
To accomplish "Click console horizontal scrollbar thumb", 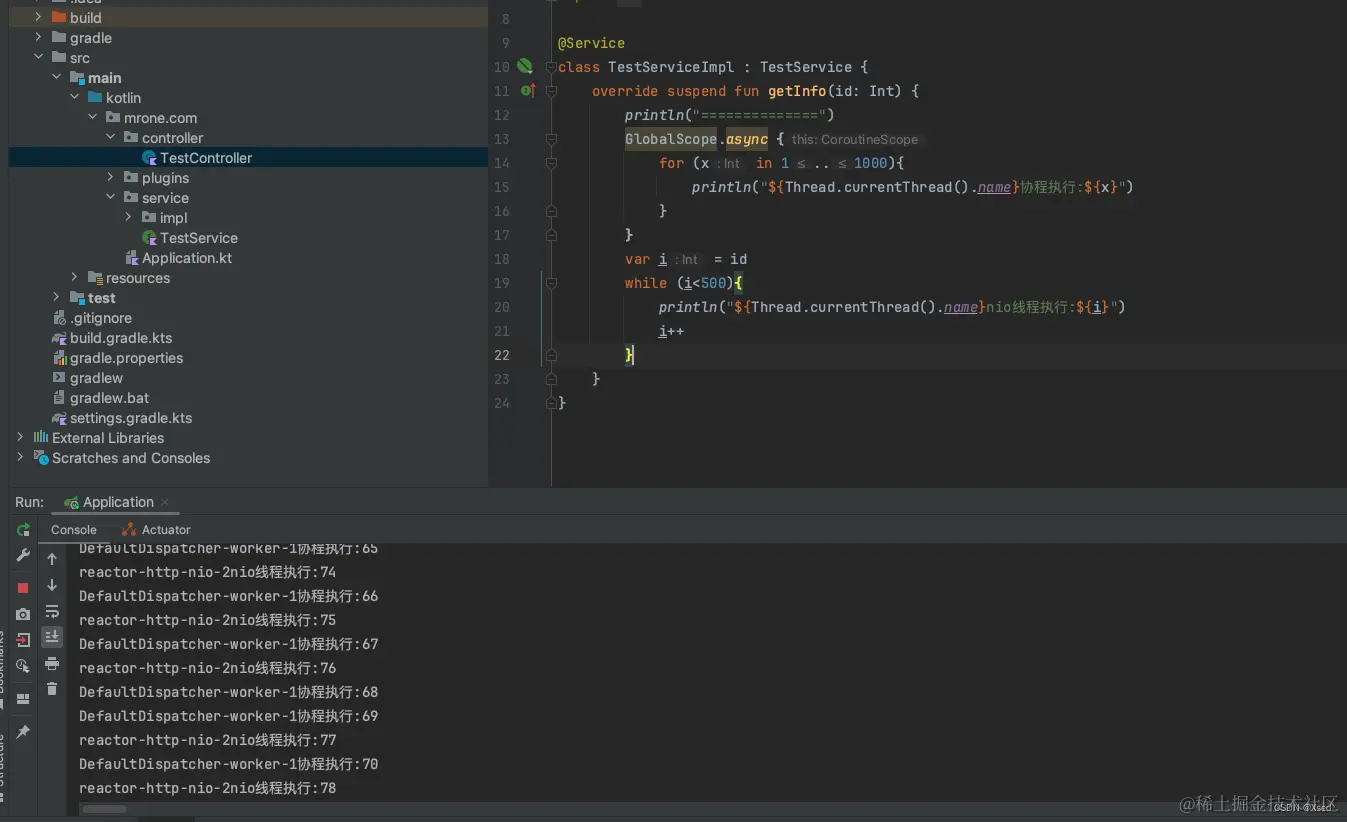I will pyautogui.click(x=104, y=808).
